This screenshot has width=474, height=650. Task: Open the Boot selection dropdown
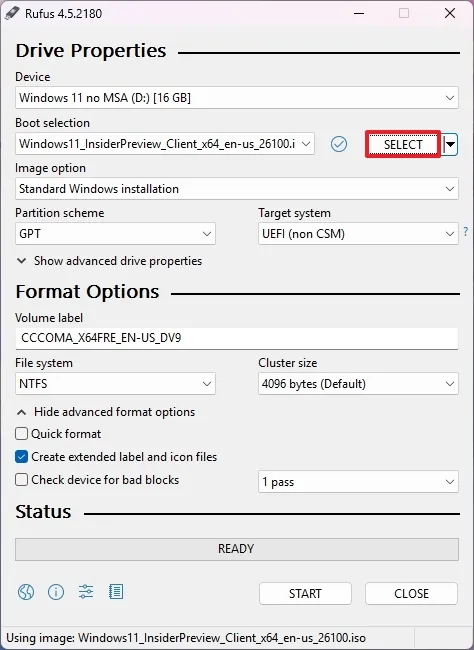tap(165, 144)
